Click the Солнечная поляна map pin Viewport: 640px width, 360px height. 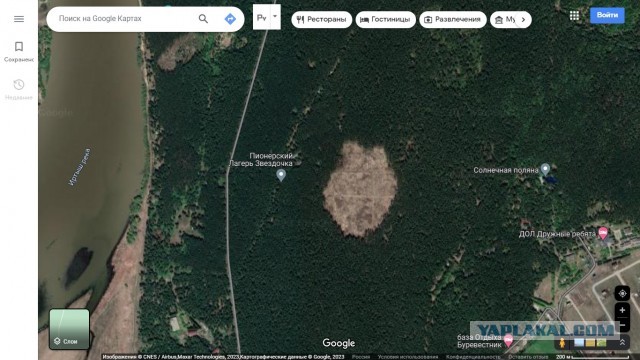point(545,169)
